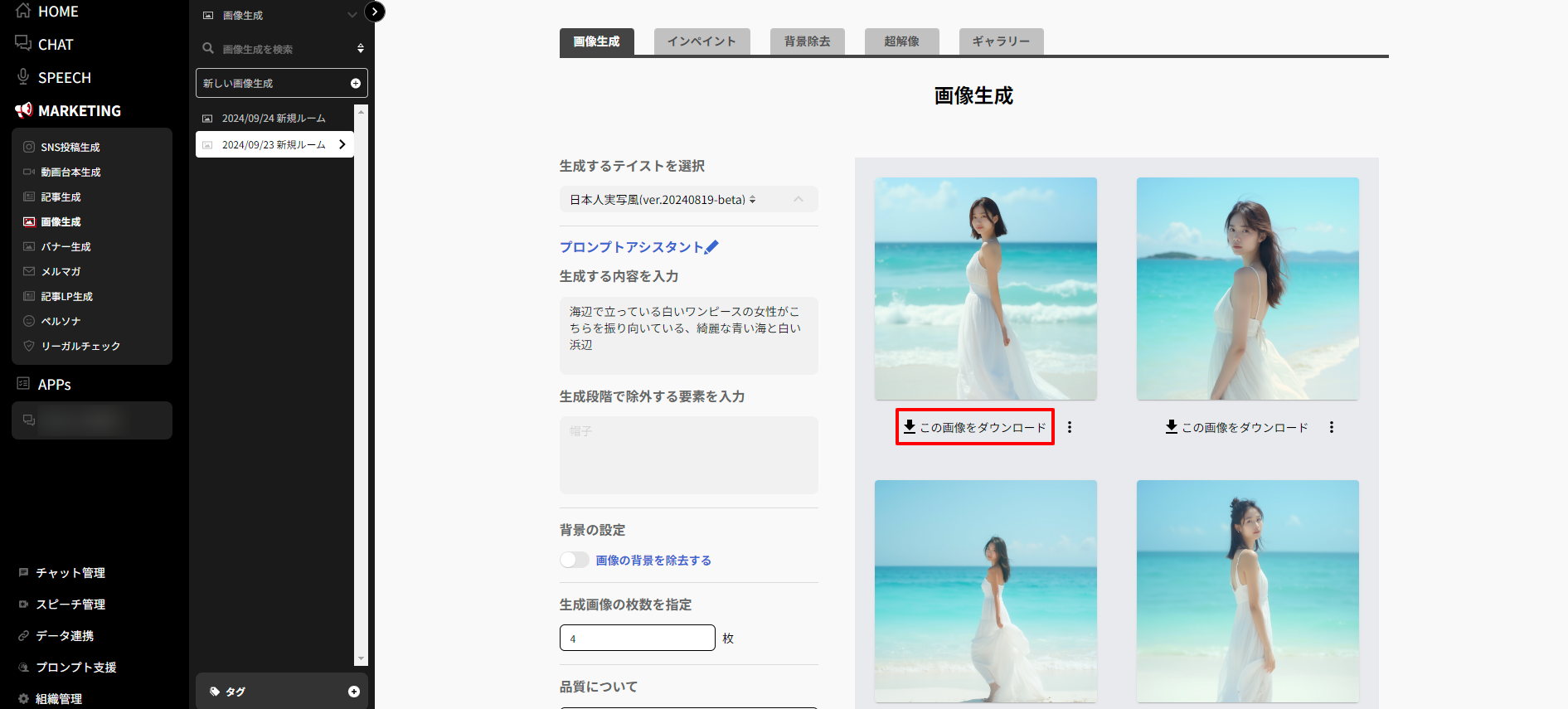Click the search icon for 画像生成を検索
Image resolution: width=1568 pixels, height=709 pixels.
click(x=208, y=49)
